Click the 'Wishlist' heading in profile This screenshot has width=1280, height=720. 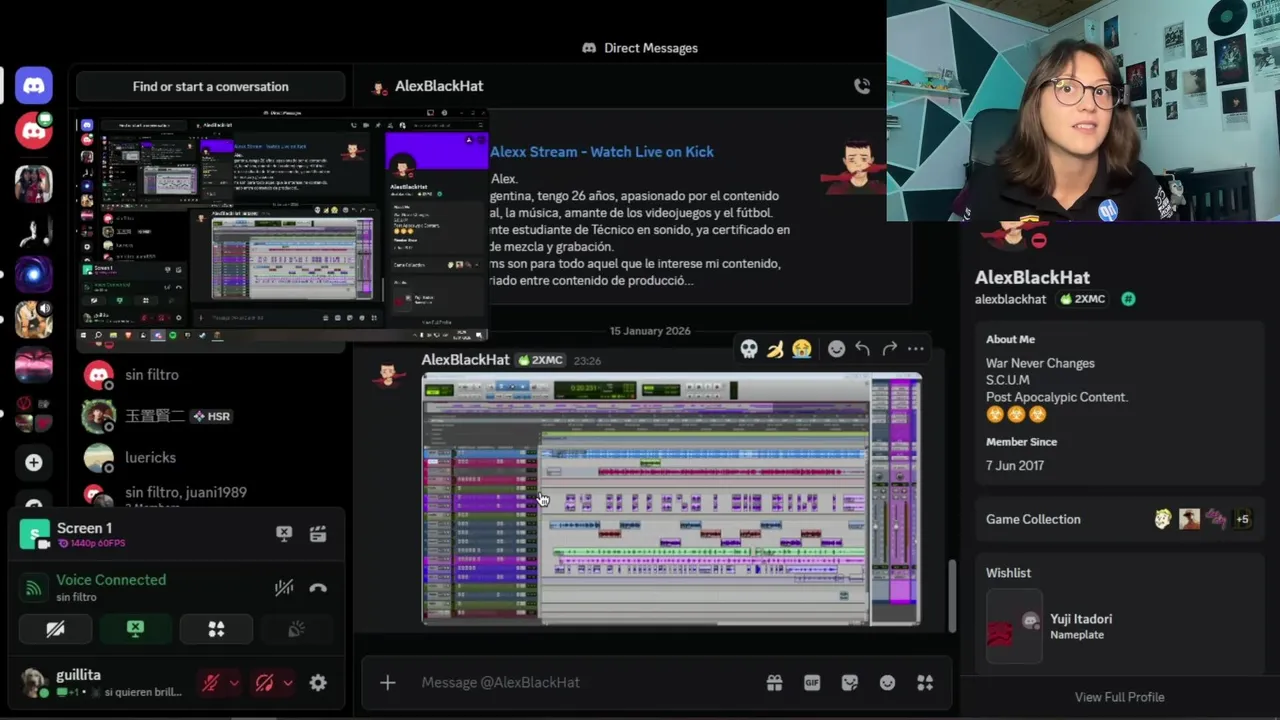click(x=1008, y=573)
